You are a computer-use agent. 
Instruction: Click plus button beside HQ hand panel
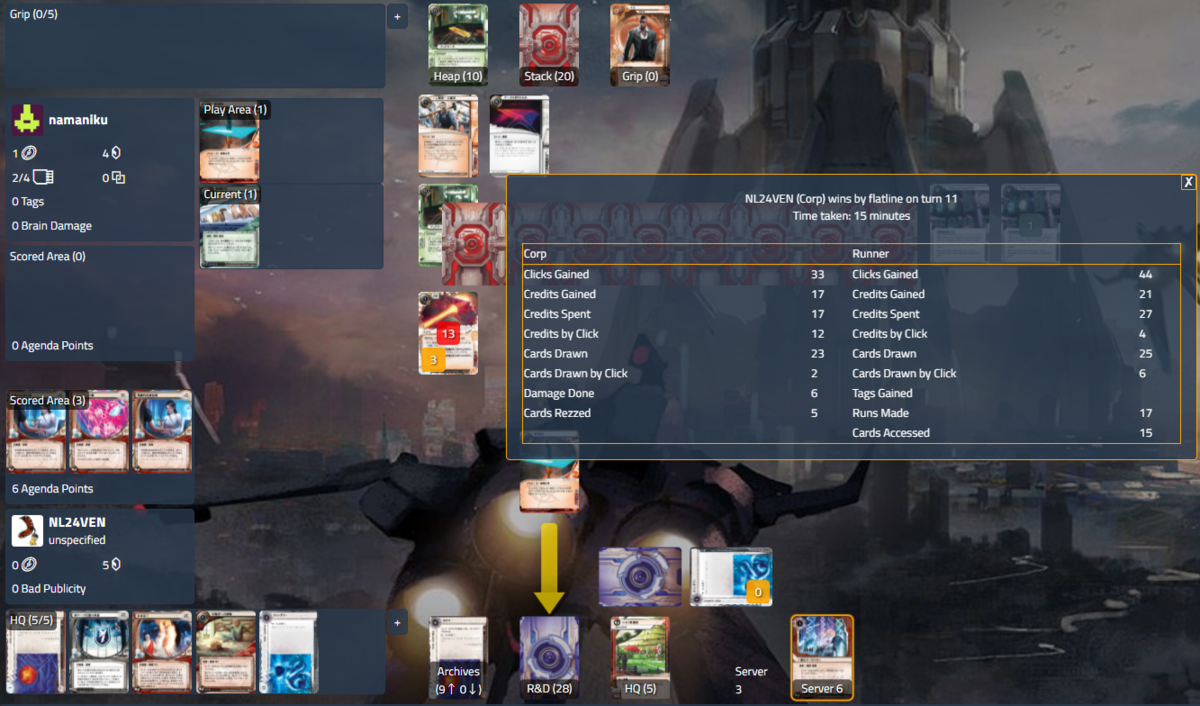click(x=397, y=623)
